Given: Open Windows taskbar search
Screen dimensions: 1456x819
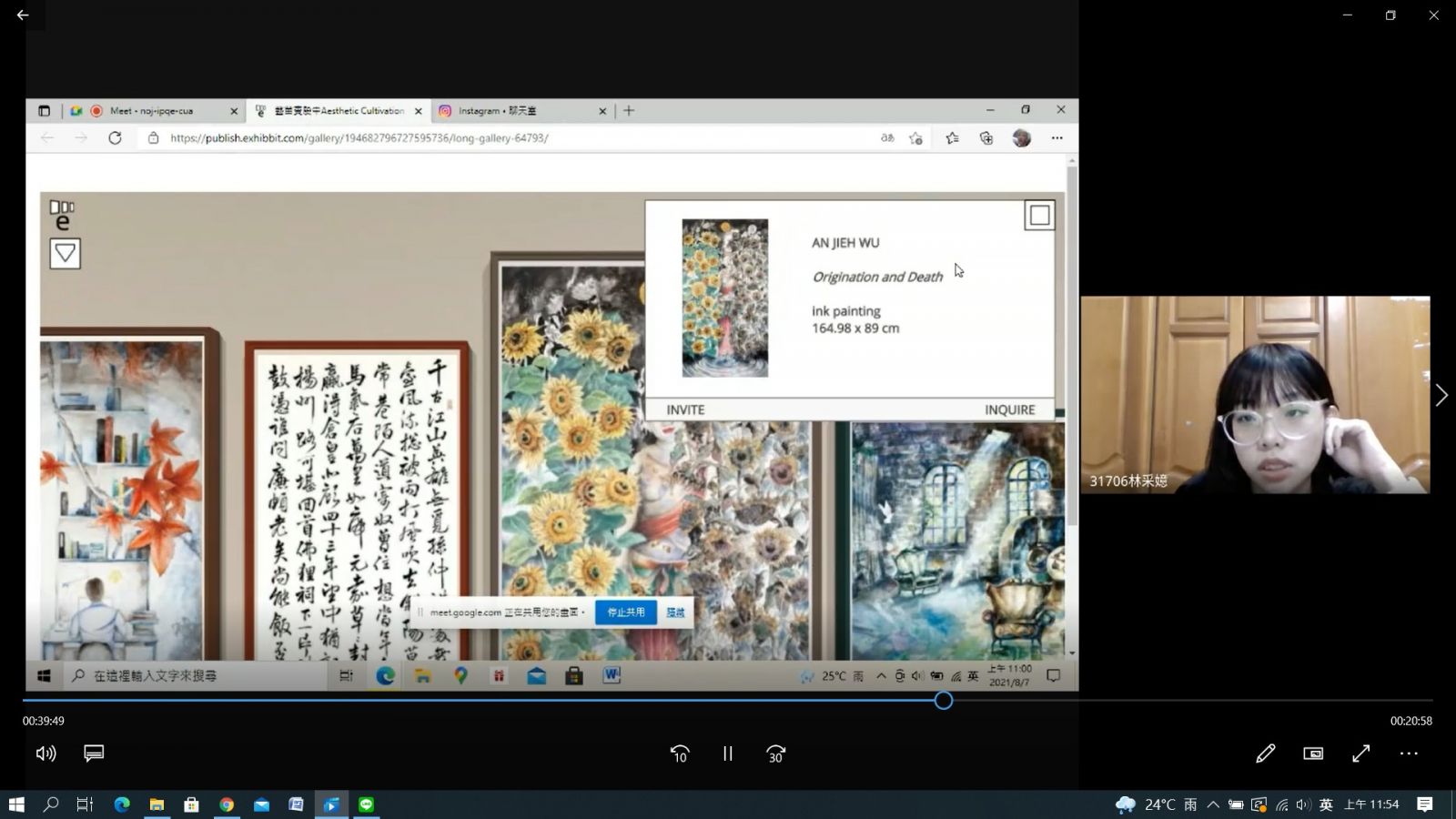Looking at the screenshot, I should point(51,804).
